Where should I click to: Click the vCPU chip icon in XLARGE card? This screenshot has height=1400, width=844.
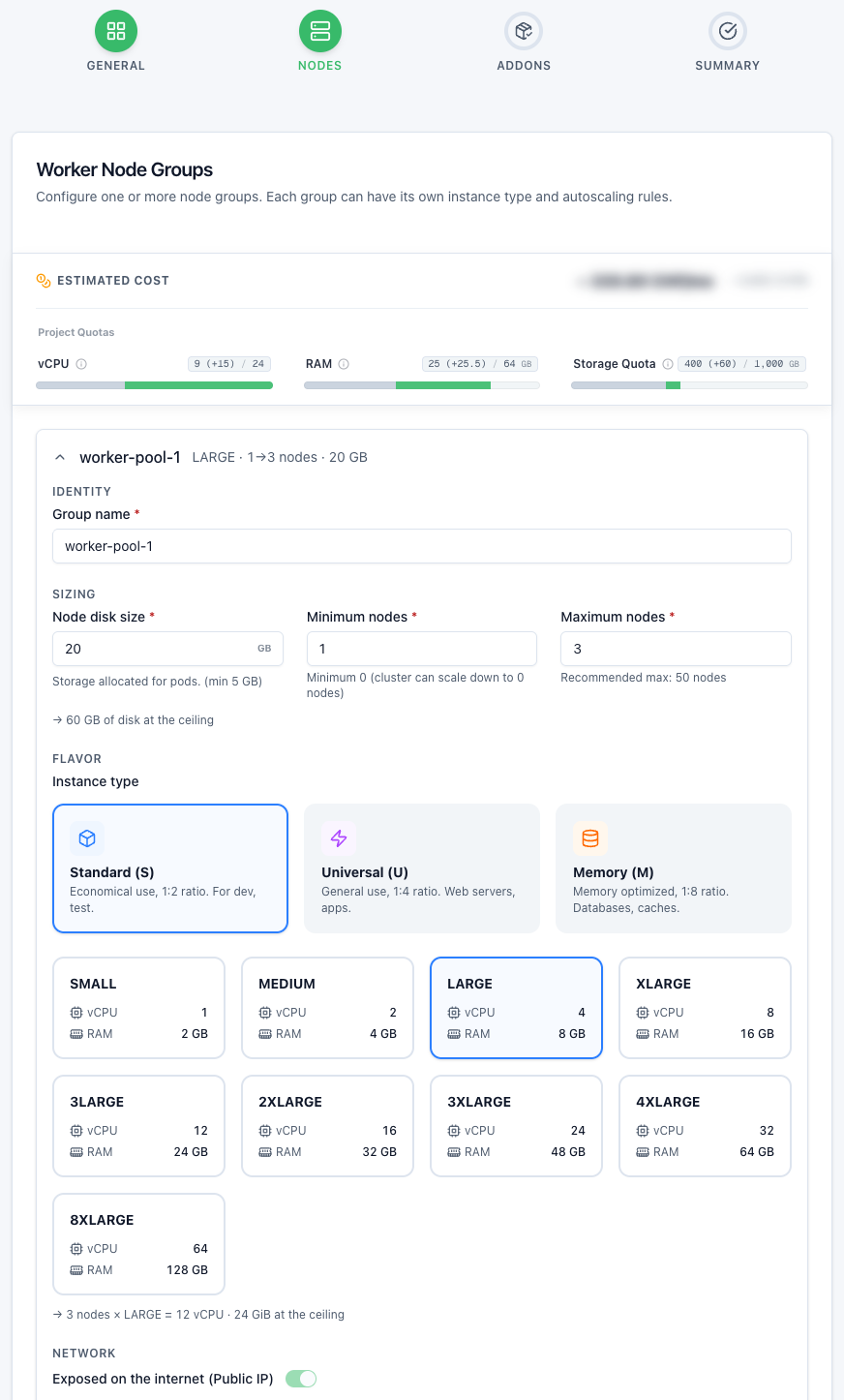point(643,1013)
